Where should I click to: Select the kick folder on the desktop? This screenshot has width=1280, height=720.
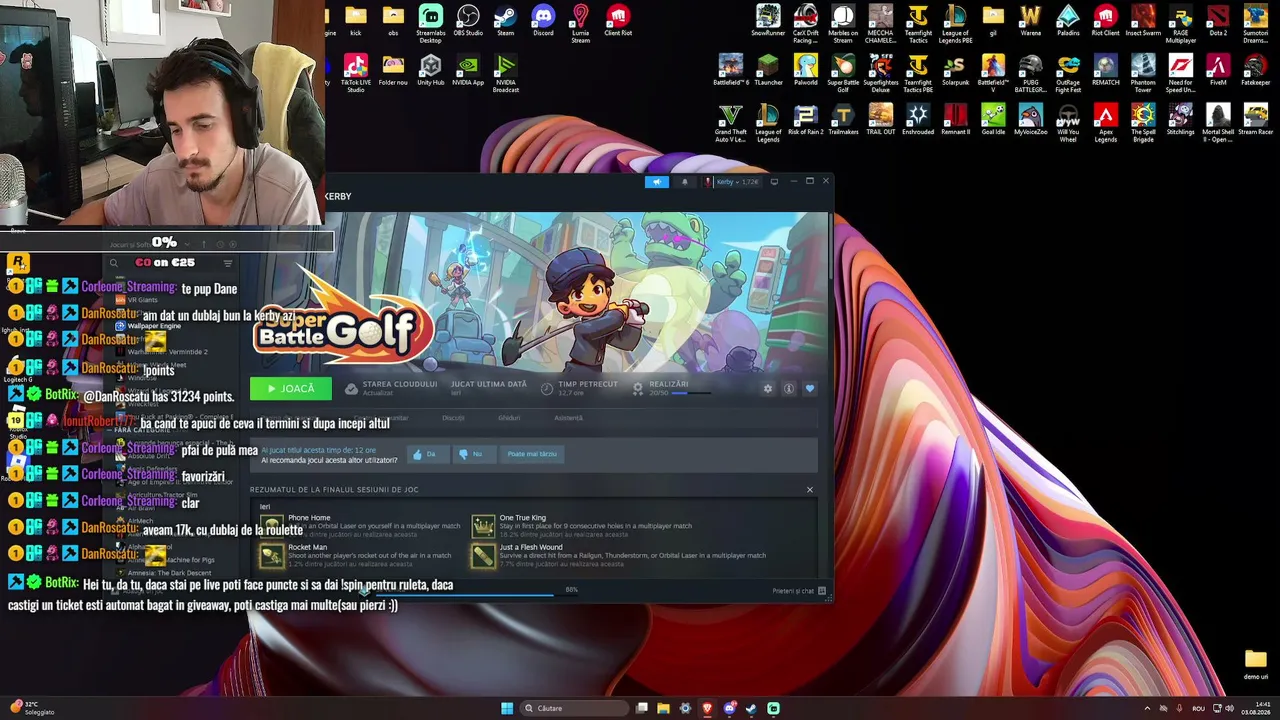tap(356, 20)
